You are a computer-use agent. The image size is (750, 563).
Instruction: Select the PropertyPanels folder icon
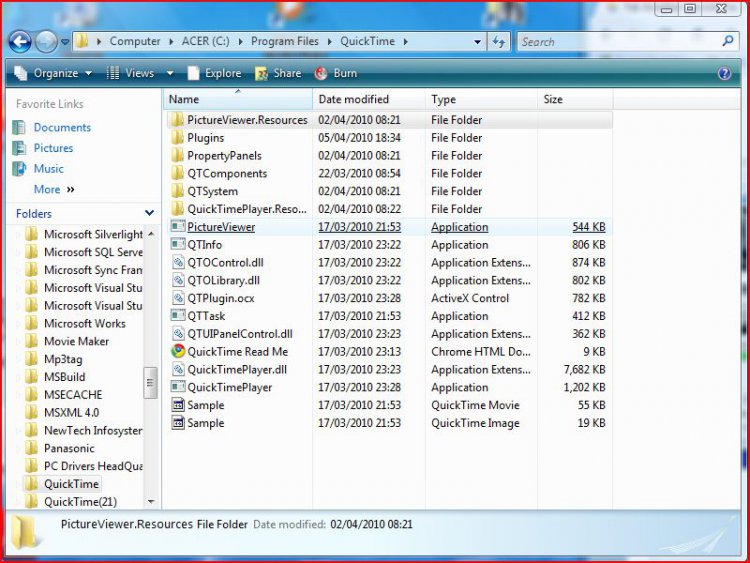[x=177, y=155]
